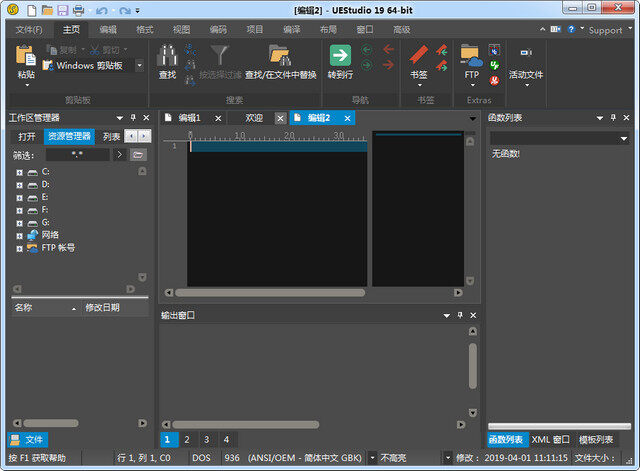Open the Bookmarks red marker icon
The image size is (640, 471).
[418, 55]
